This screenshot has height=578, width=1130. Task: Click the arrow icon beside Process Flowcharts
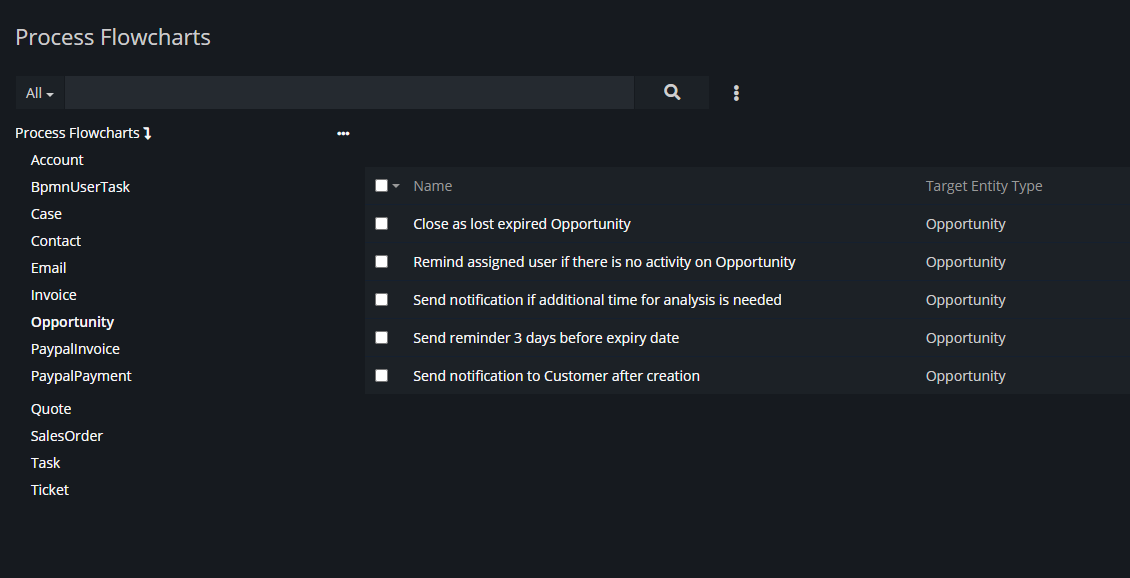pyautogui.click(x=147, y=133)
